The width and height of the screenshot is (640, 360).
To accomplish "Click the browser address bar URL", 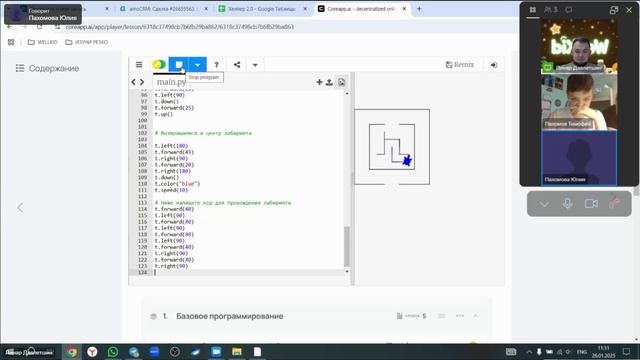I will (x=180, y=27).
